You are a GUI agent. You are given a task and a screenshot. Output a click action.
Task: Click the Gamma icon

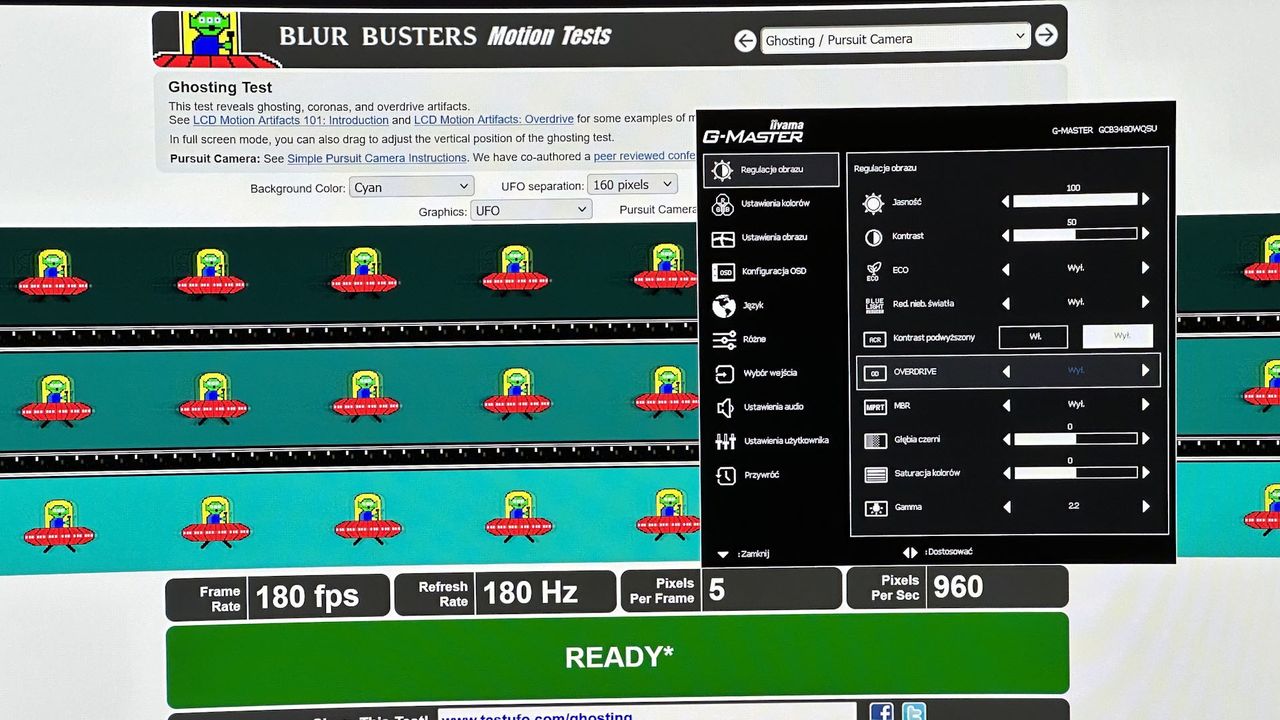point(876,509)
